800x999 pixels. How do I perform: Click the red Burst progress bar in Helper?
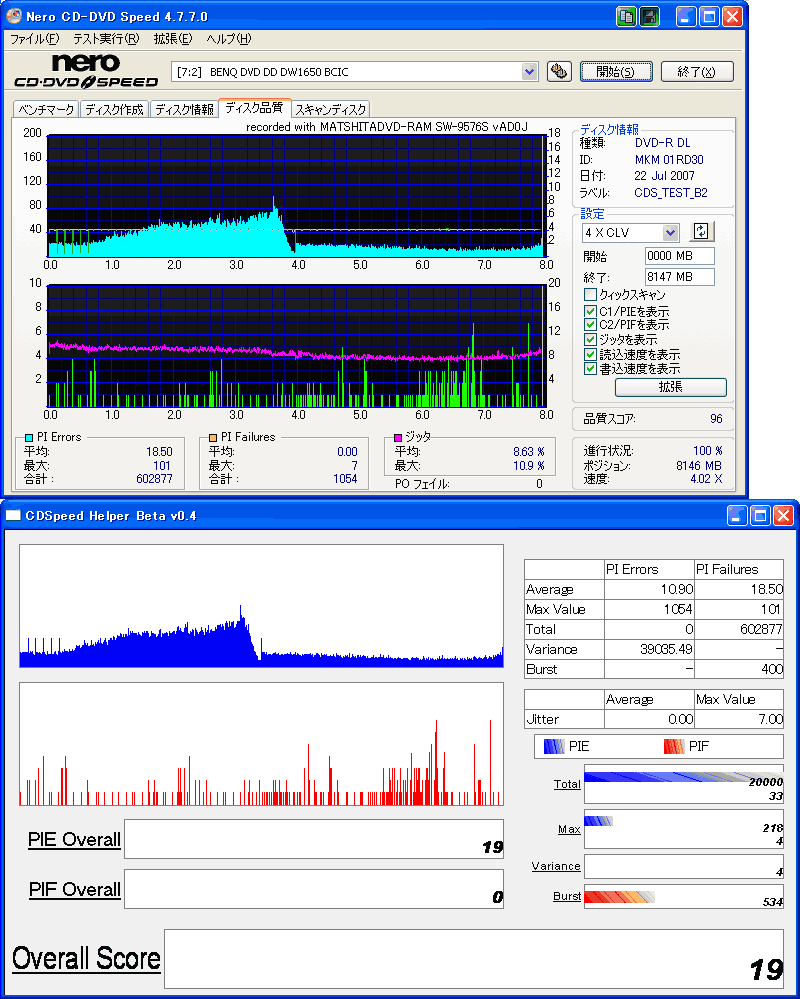(x=620, y=896)
